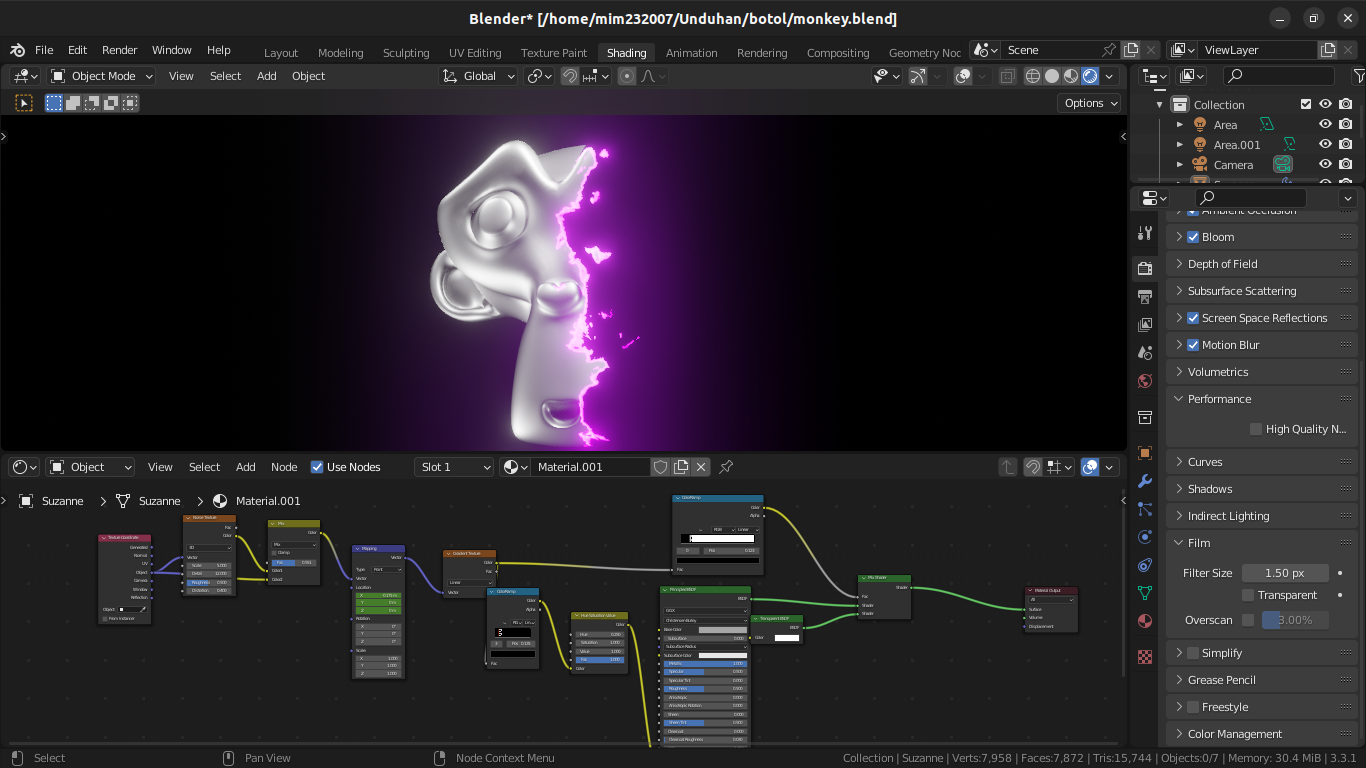Open the Shading workspace tab

point(626,53)
